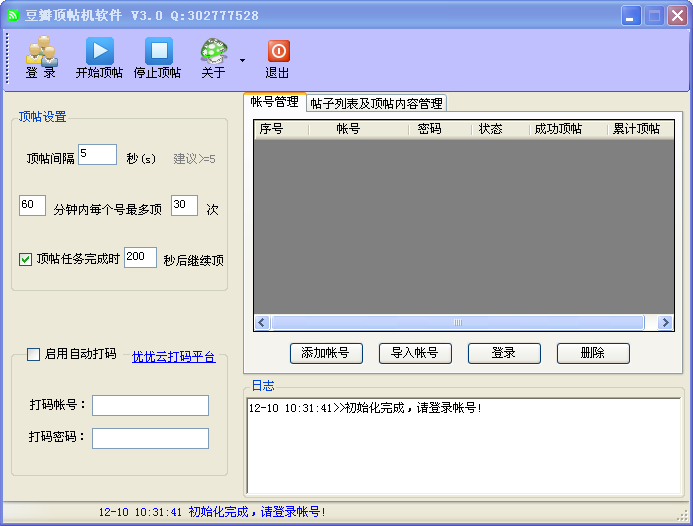Open the 关于 mushroom icon

[x=213, y=51]
